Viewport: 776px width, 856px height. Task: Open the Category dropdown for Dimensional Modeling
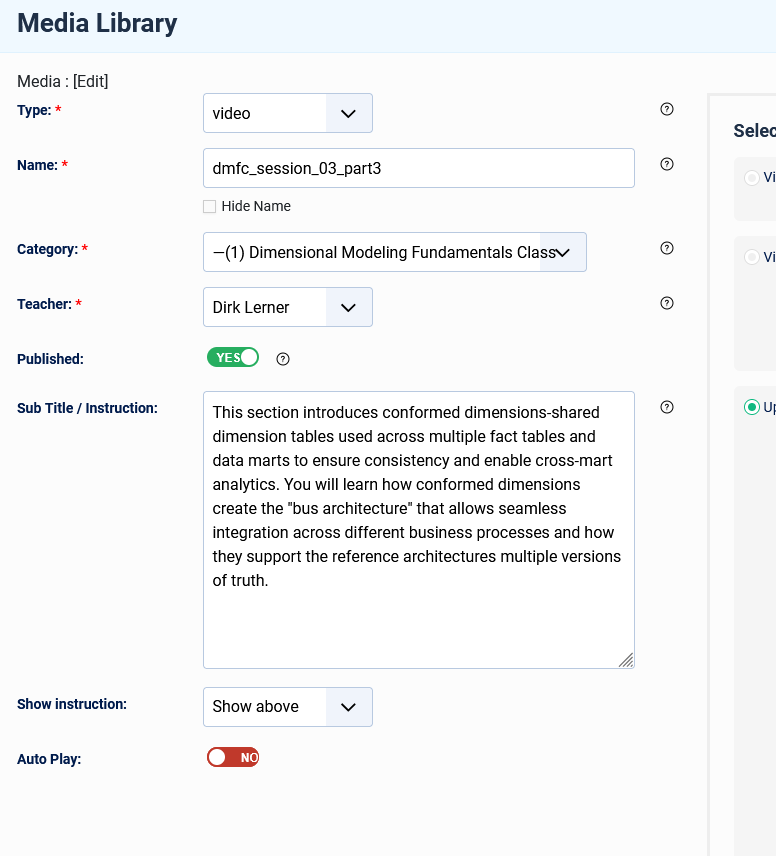395,252
